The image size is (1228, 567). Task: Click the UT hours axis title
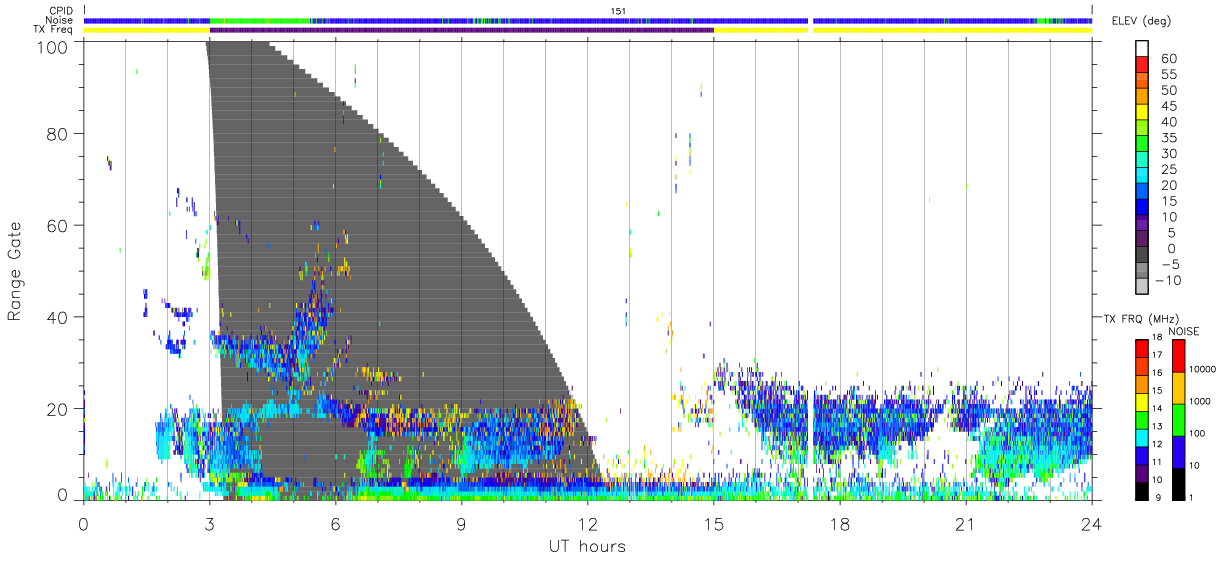pos(587,546)
